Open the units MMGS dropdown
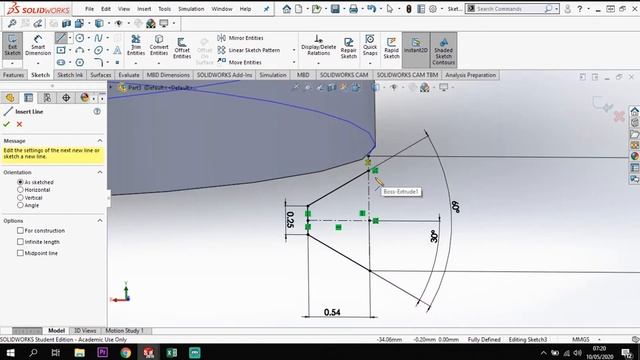 [599, 339]
